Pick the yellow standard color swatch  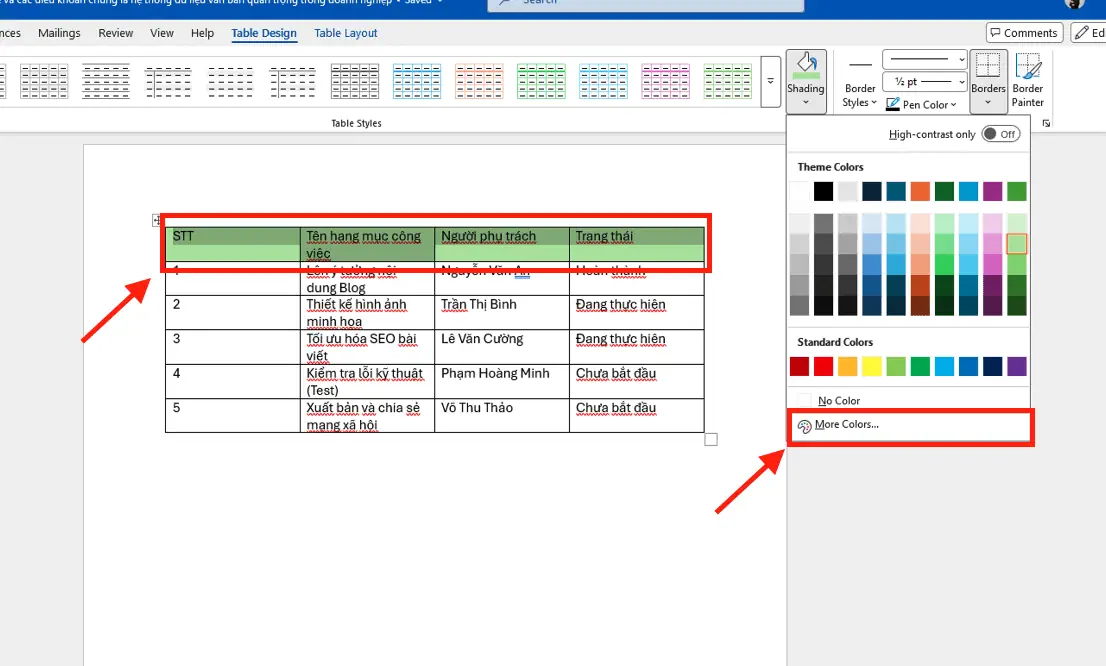871,367
